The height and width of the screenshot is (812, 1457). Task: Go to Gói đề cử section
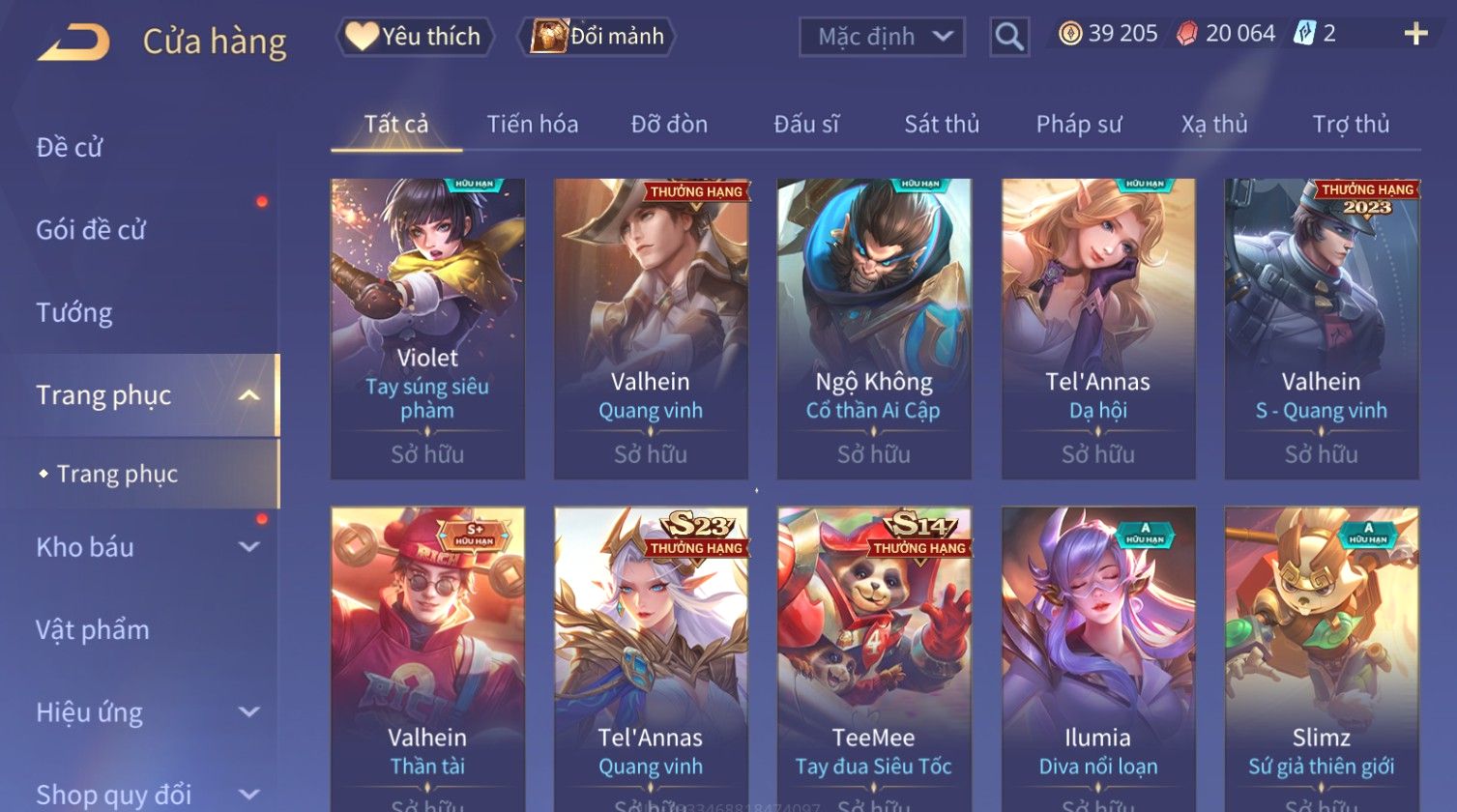pyautogui.click(x=91, y=230)
